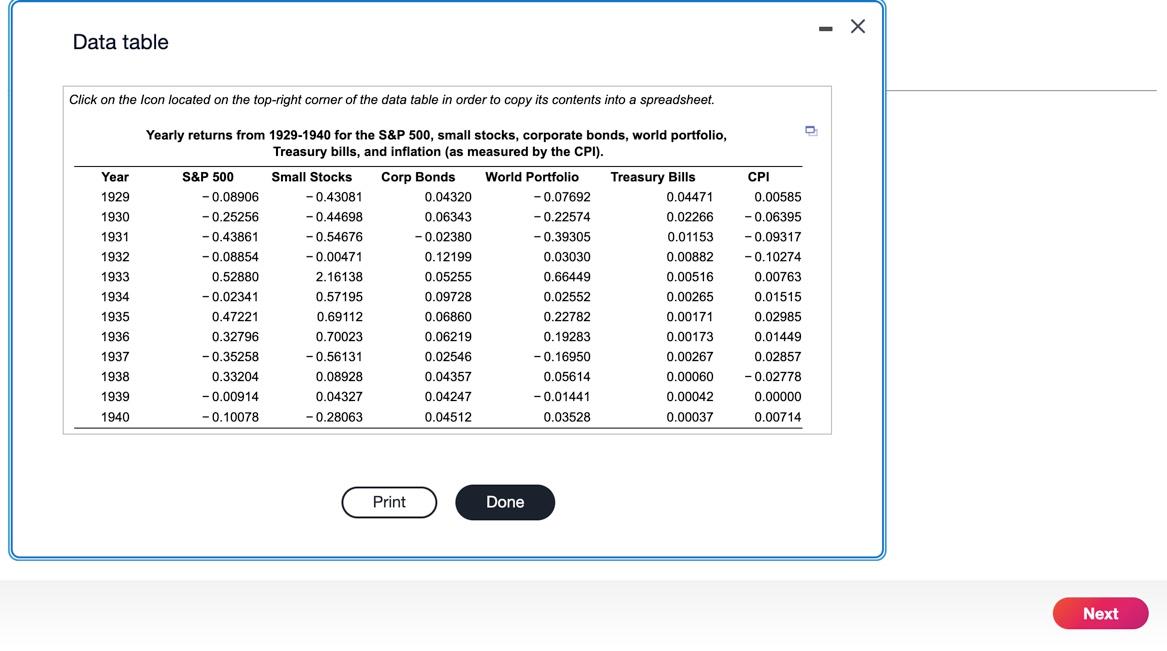
Task: Minimize the Data table dialog
Action: 825,27
